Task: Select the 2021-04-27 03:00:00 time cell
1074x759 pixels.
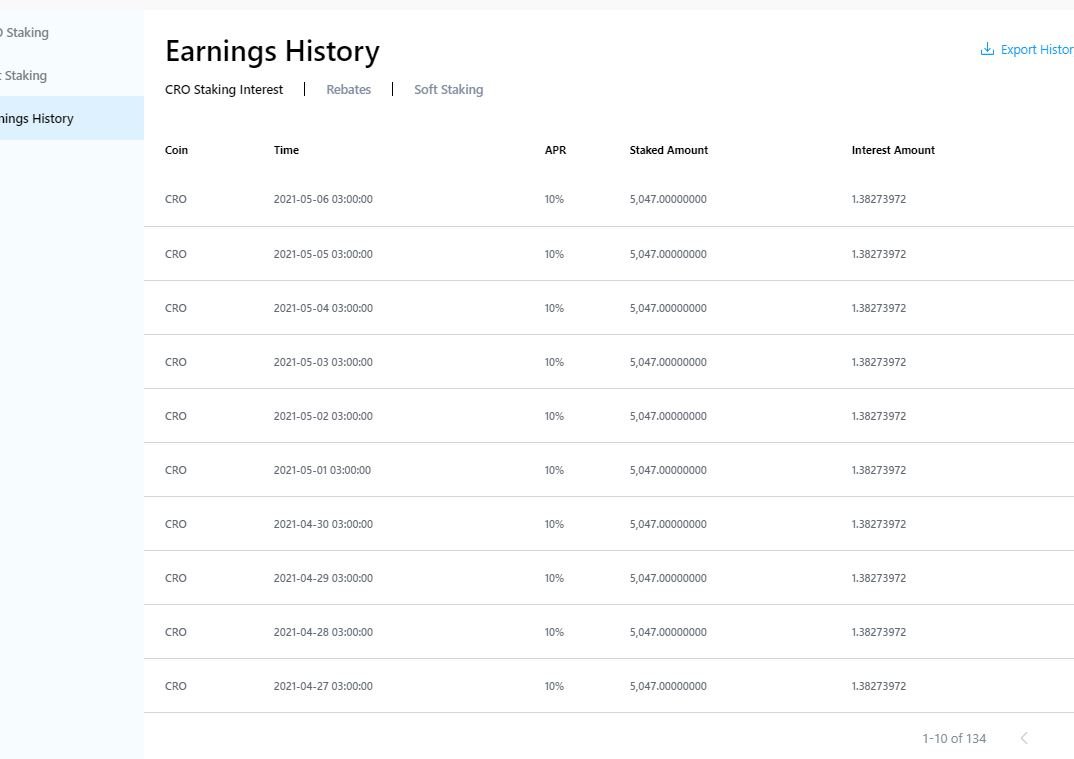Action: 323,687
